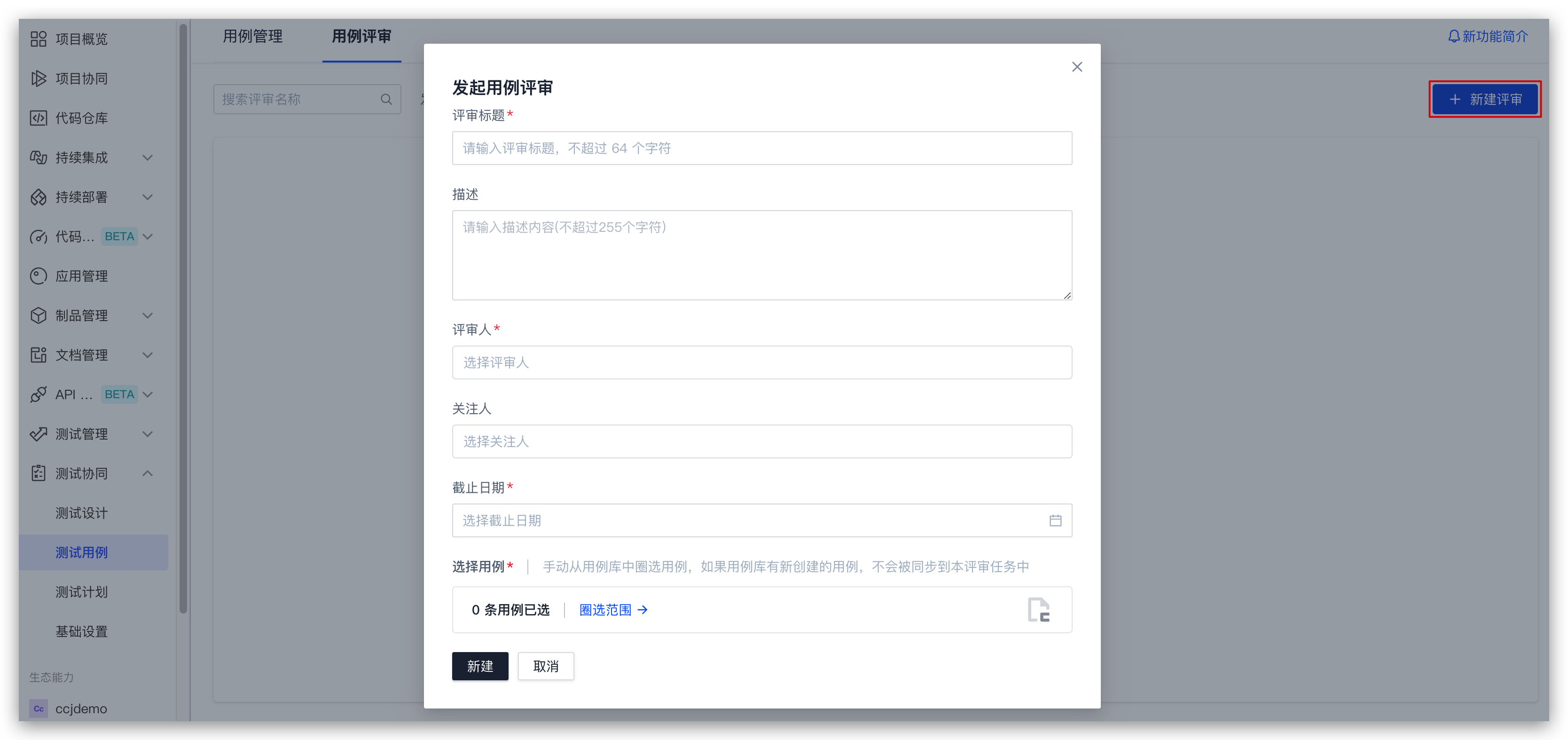Open the 选择关注人 dropdown
Image resolution: width=1568 pixels, height=740 pixels.
click(x=761, y=441)
